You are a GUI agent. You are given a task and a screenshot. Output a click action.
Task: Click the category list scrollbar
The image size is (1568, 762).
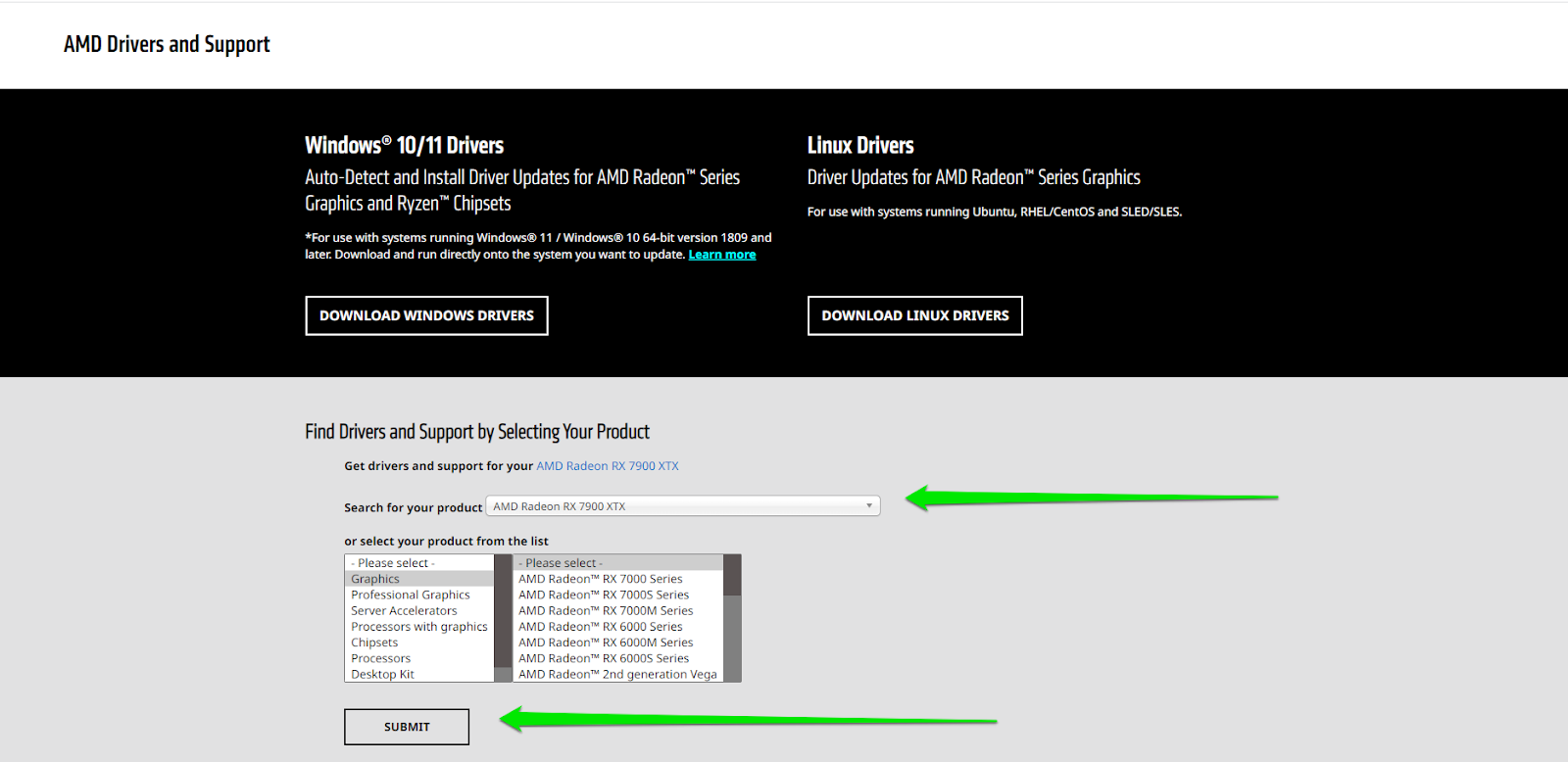504,618
